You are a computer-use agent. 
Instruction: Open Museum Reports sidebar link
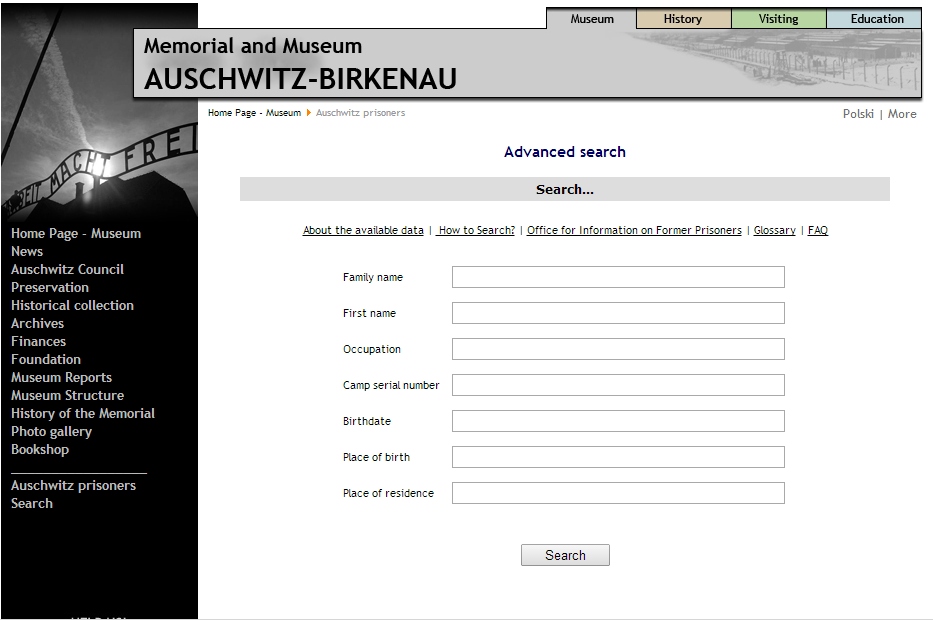tap(61, 377)
